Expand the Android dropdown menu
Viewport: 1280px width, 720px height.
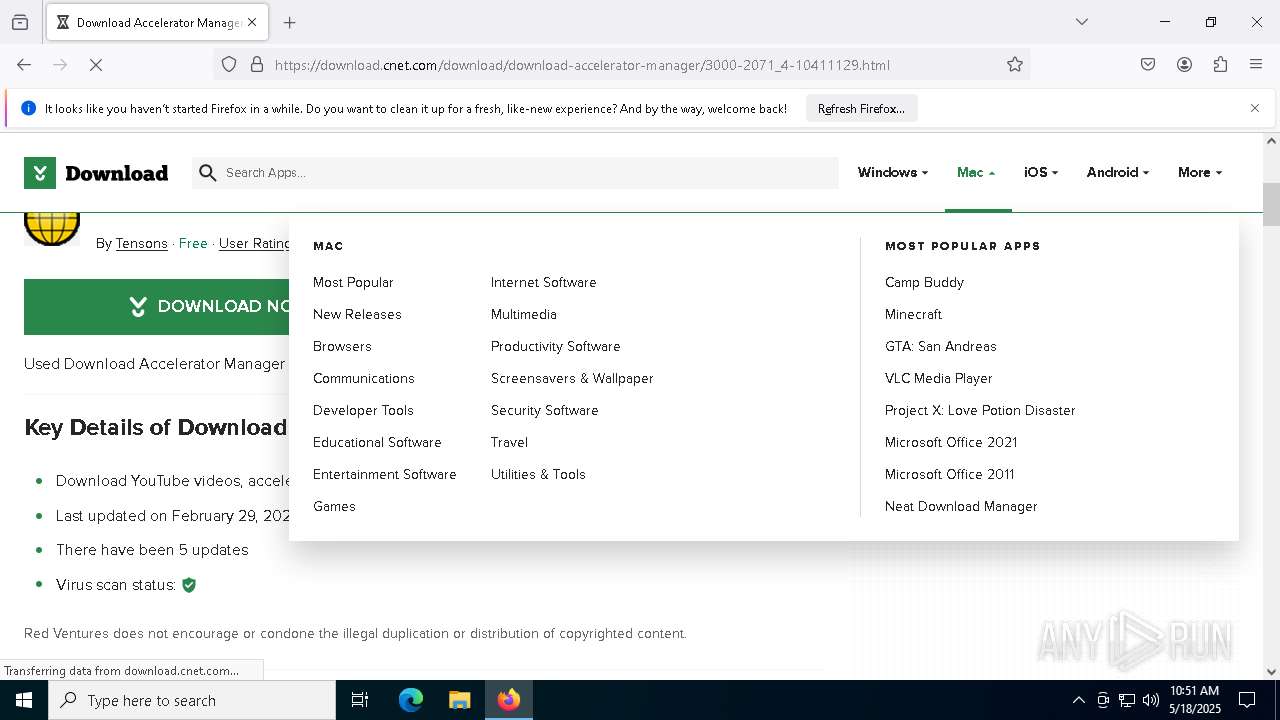pos(1118,172)
